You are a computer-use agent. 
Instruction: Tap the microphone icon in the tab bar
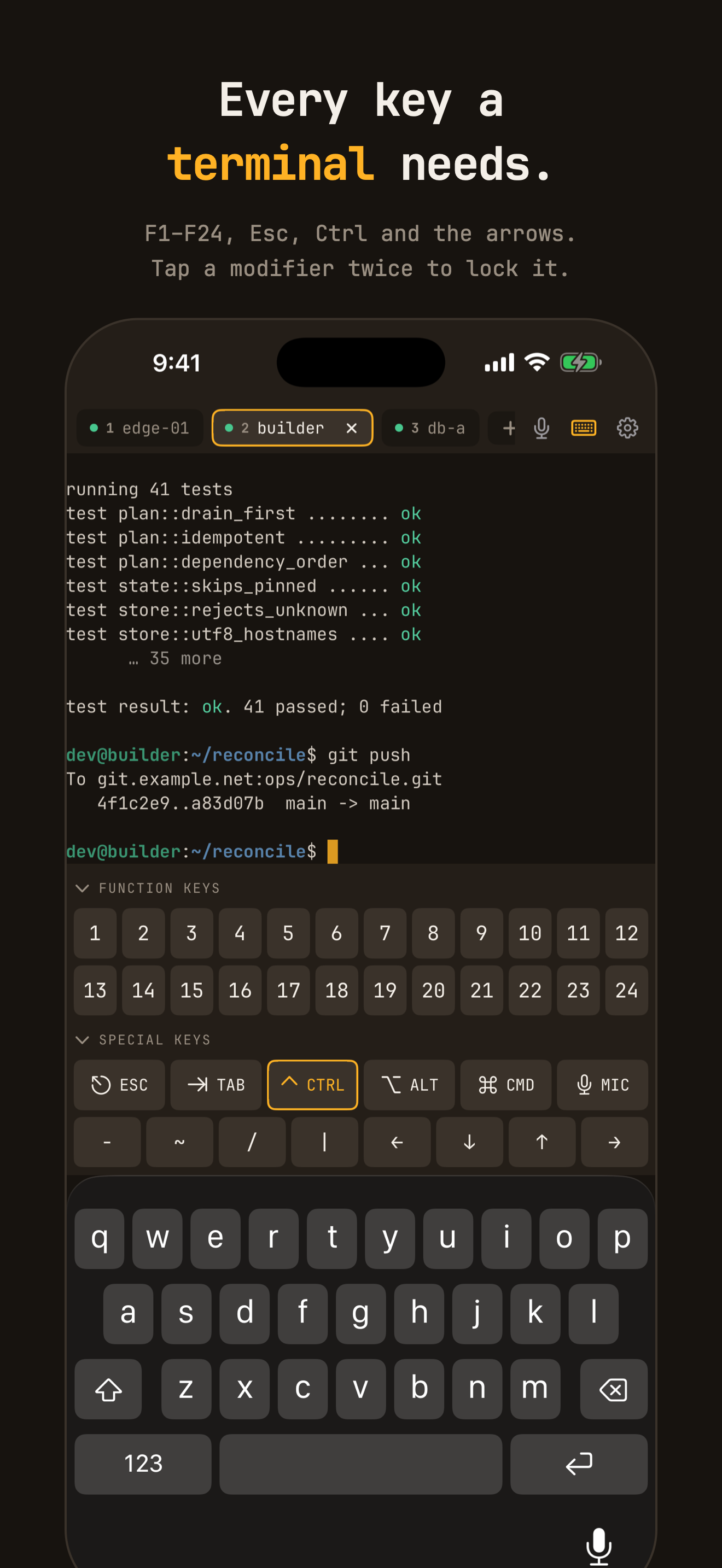click(x=541, y=428)
